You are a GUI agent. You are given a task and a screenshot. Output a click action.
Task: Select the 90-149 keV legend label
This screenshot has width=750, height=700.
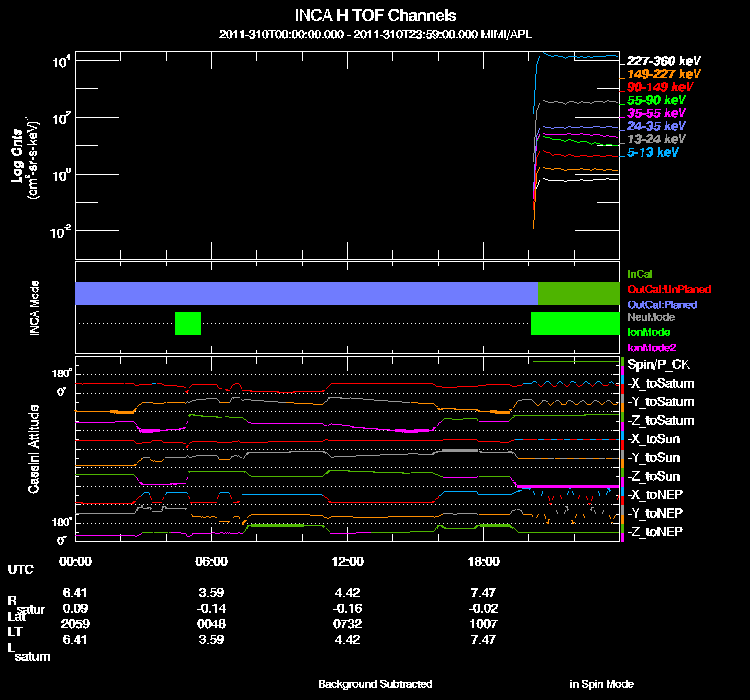coord(660,87)
